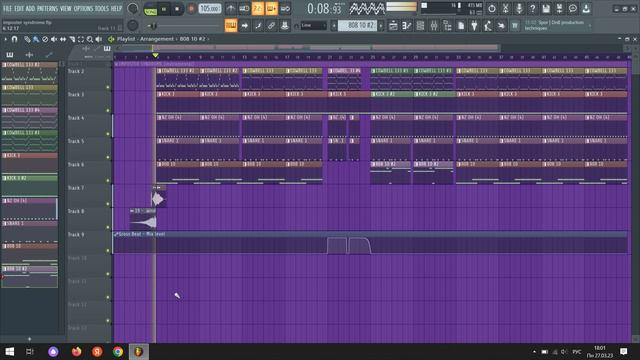640x360 pixels.
Task: Click the main volume knob
Action: click(x=133, y=9)
